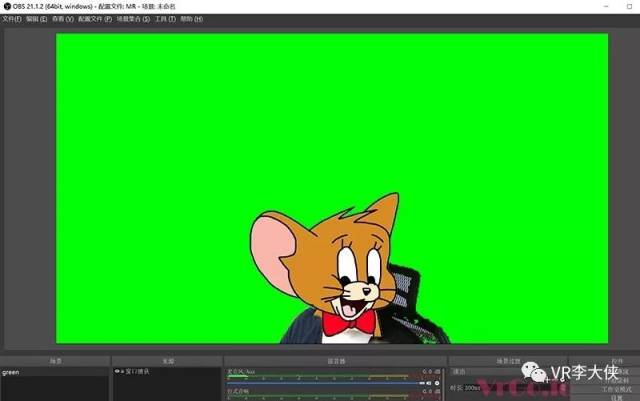Select the green scene in scene list
This screenshot has width=640, height=401.
[12, 372]
